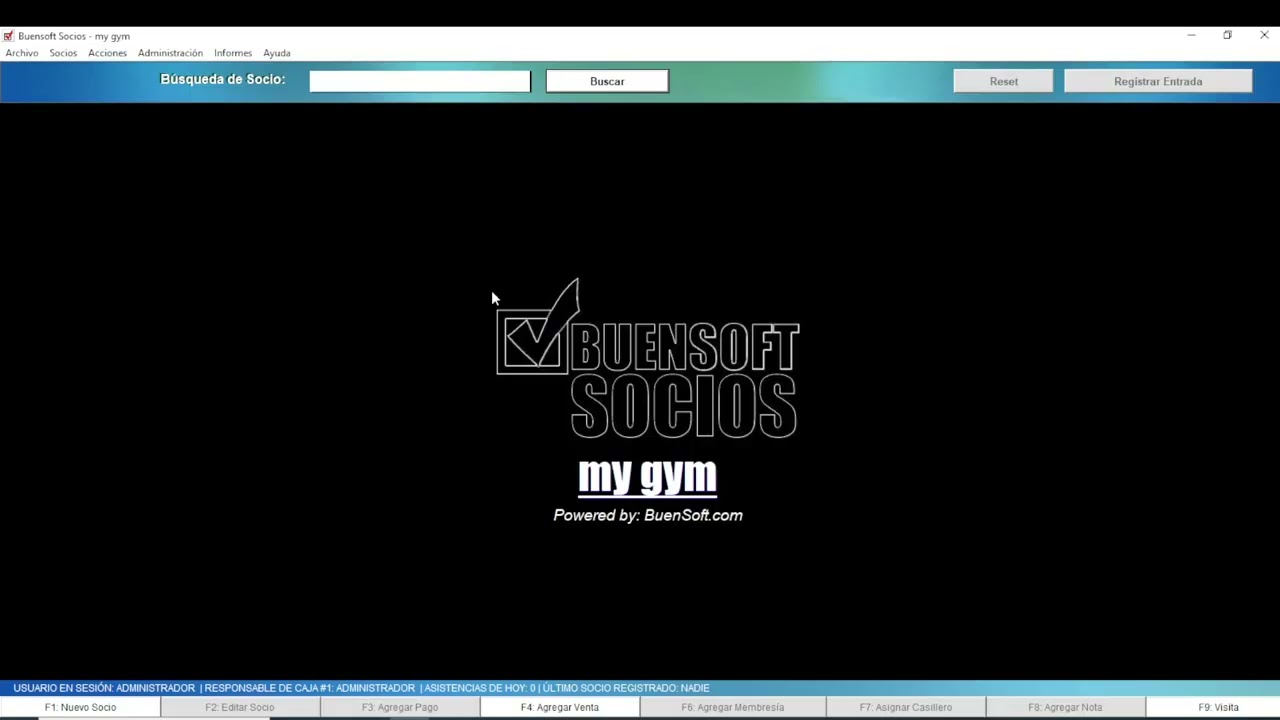Click the Buscar button

click(x=607, y=81)
